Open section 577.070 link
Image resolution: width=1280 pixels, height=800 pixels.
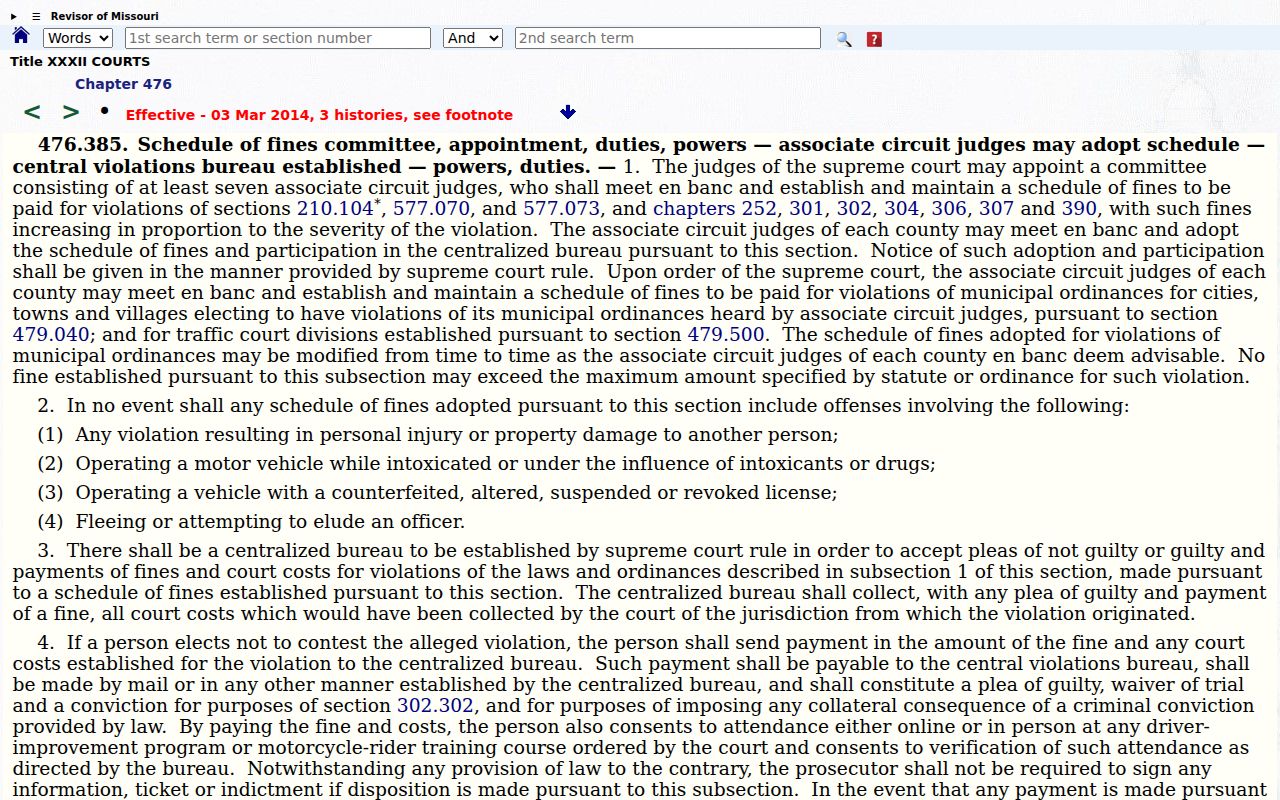(x=431, y=209)
